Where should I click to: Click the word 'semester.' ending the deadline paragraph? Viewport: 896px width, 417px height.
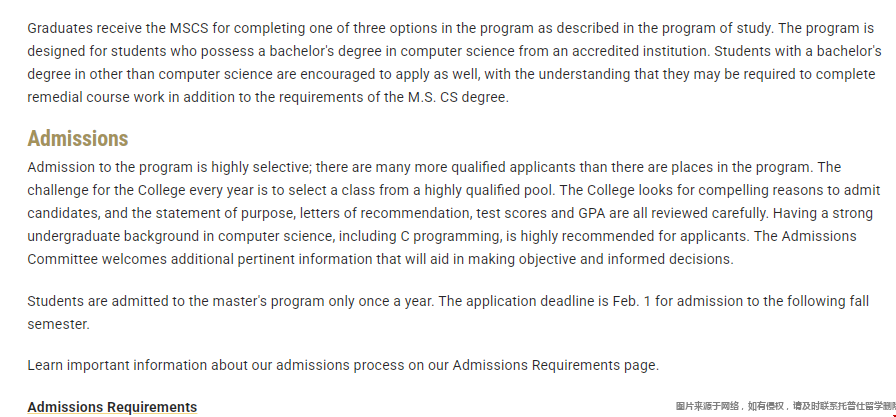click(58, 324)
